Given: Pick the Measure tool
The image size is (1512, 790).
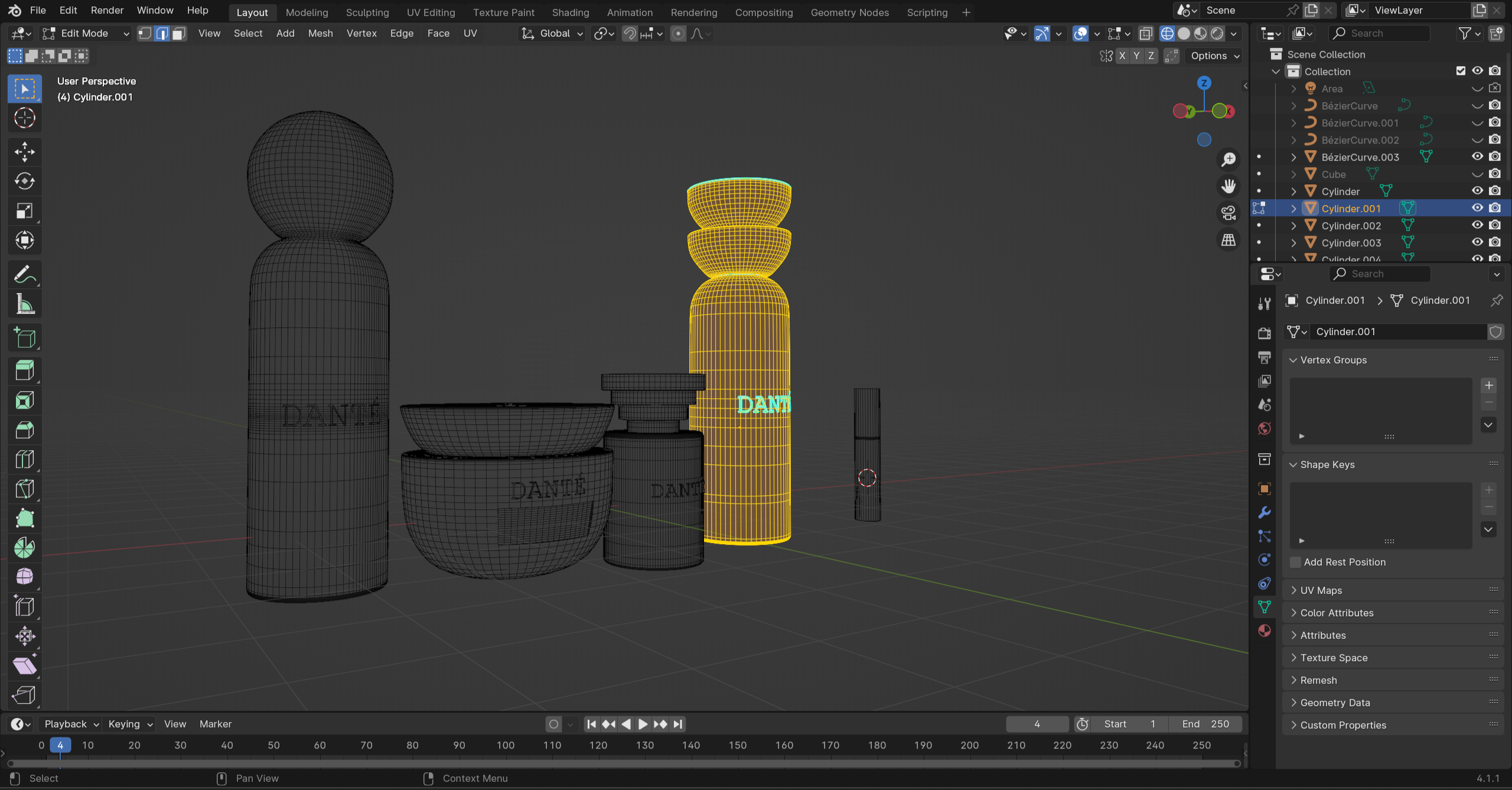Looking at the screenshot, I should (24, 304).
